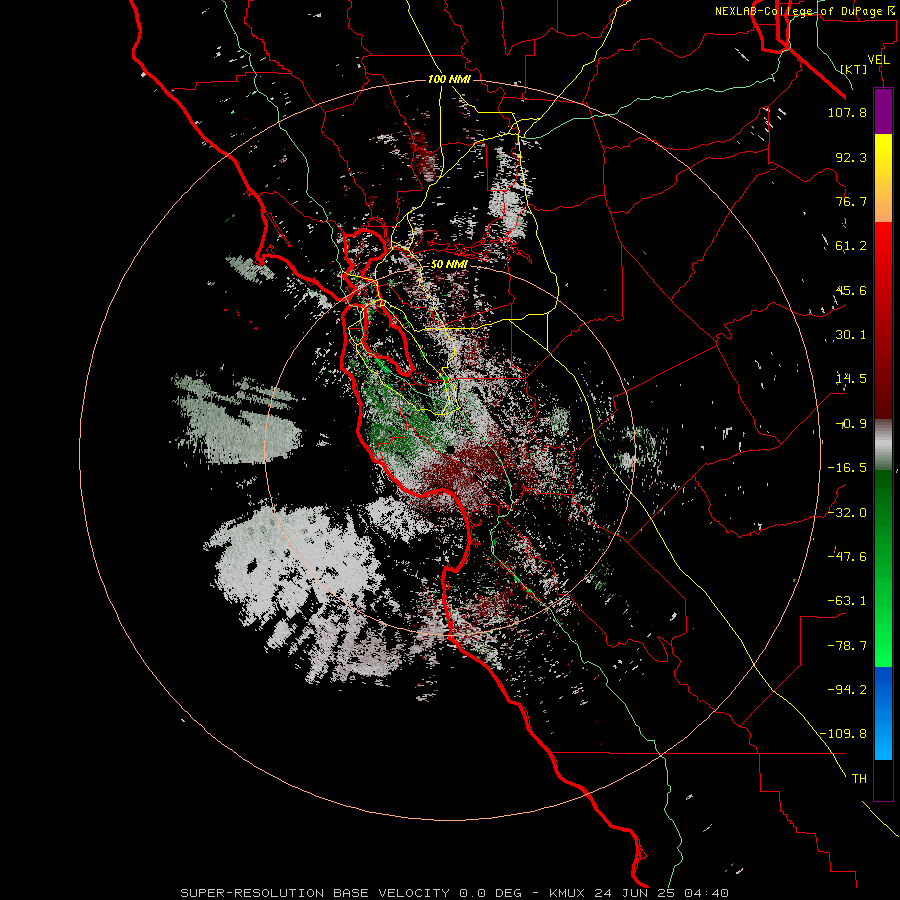Image resolution: width=900 pixels, height=900 pixels.
Task: Click the -16.5 velocity scale value
Action: click(847, 468)
